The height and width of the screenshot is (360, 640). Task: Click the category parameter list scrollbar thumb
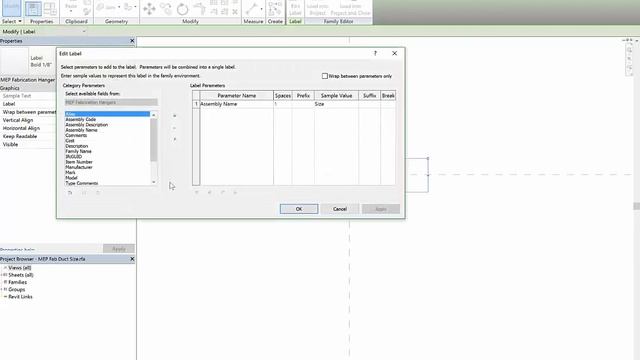click(x=154, y=140)
